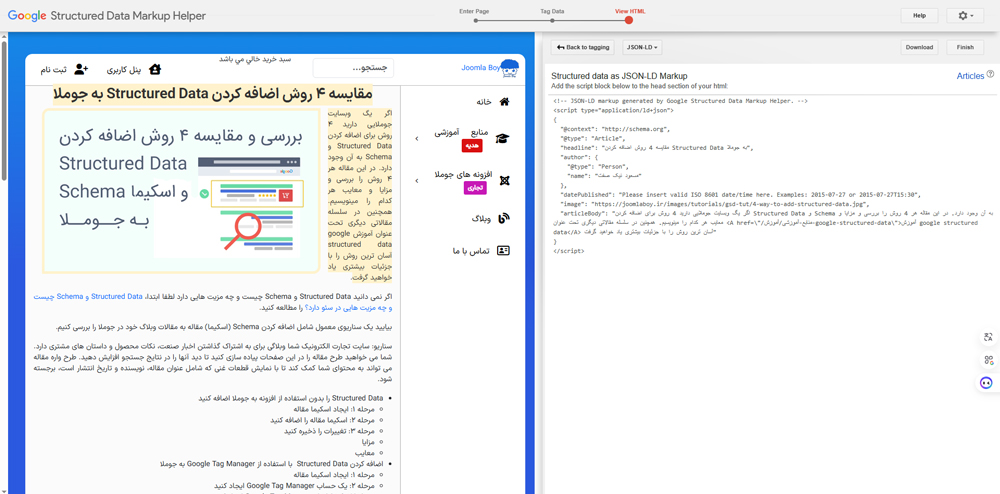This screenshot has height=494, width=1000.
Task: Open the پنل کاربری link
Action: click(x=124, y=69)
